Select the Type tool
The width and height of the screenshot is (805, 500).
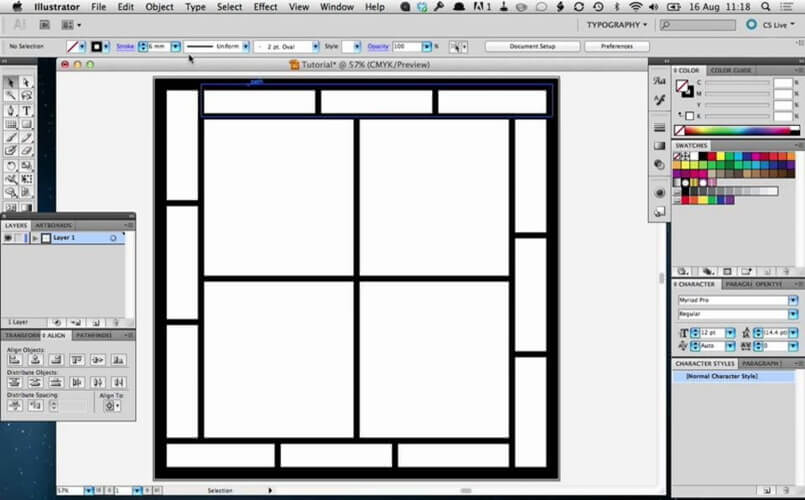click(26, 110)
